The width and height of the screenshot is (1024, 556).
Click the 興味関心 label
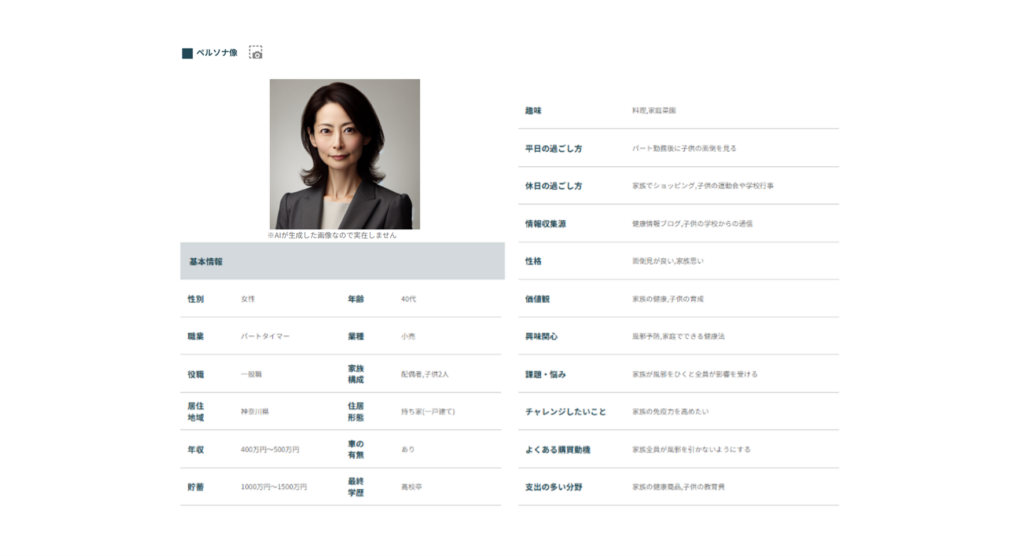coord(541,336)
